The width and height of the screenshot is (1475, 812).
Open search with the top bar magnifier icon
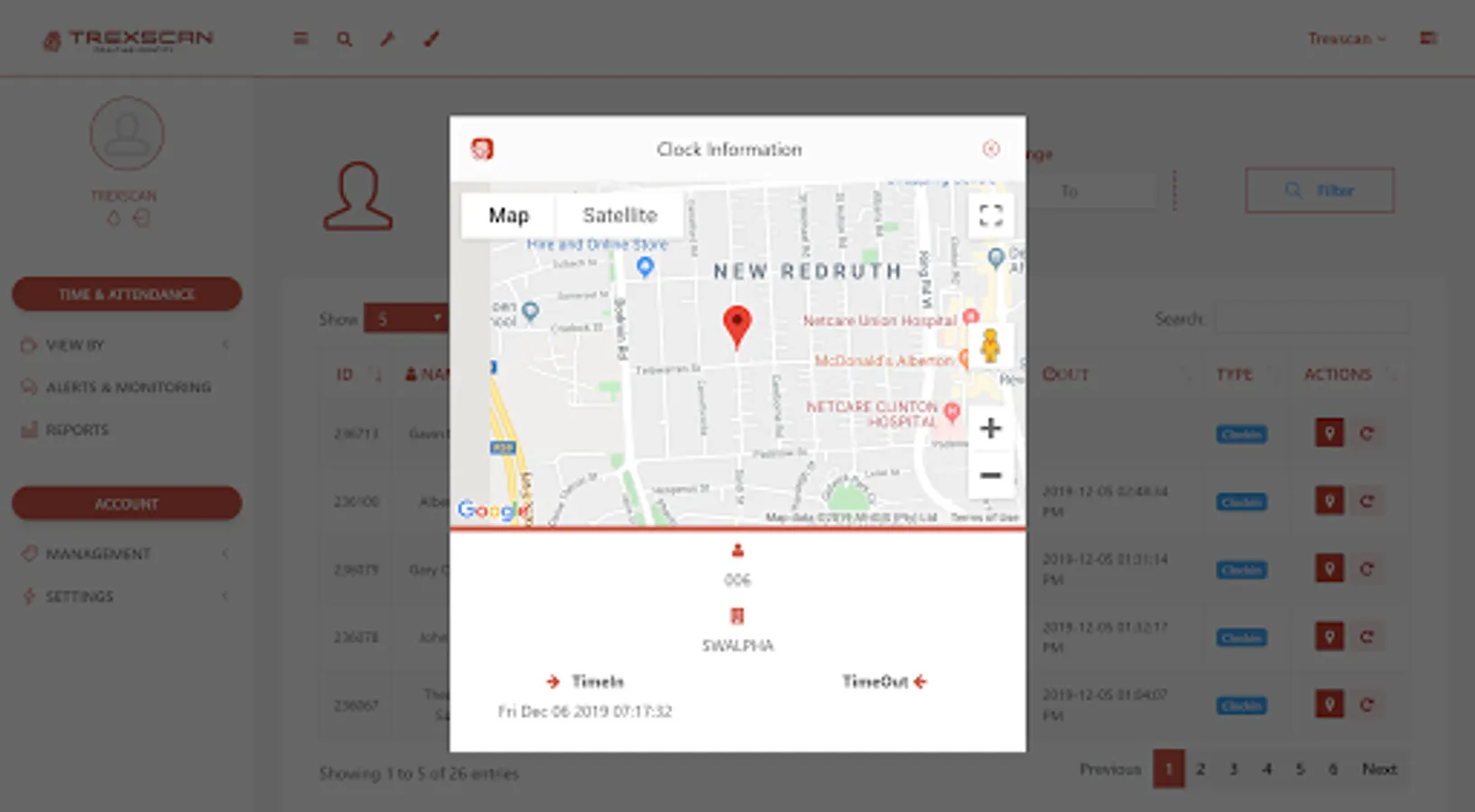[344, 39]
